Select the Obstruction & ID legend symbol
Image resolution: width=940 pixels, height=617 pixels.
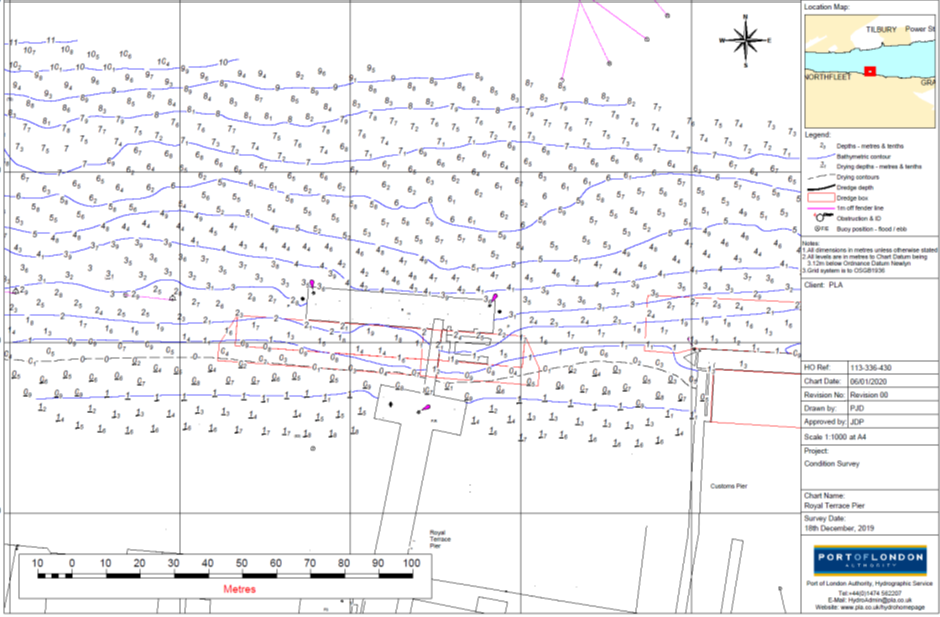(x=821, y=218)
